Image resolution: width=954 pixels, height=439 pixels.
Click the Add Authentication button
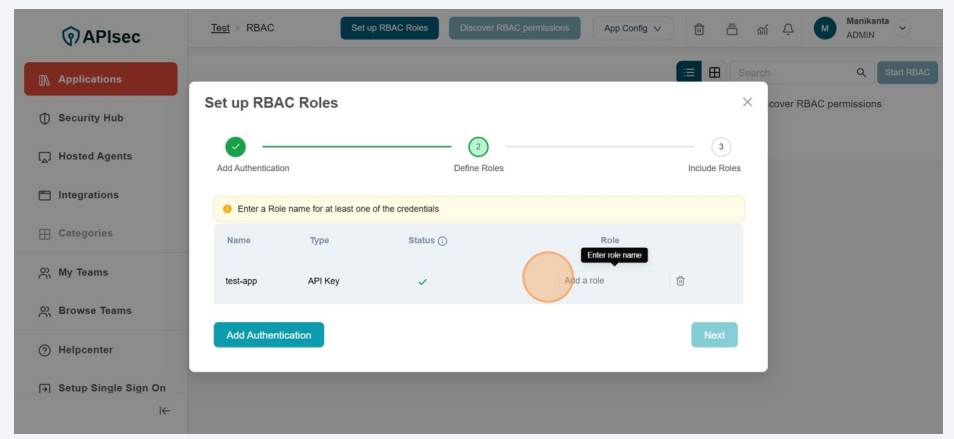point(268,335)
